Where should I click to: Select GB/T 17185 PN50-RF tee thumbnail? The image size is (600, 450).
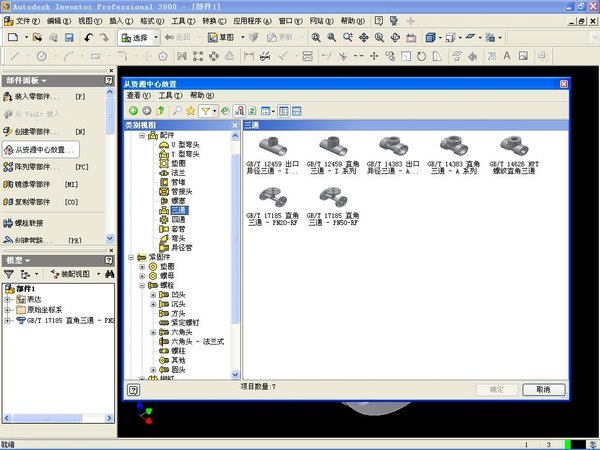point(333,207)
